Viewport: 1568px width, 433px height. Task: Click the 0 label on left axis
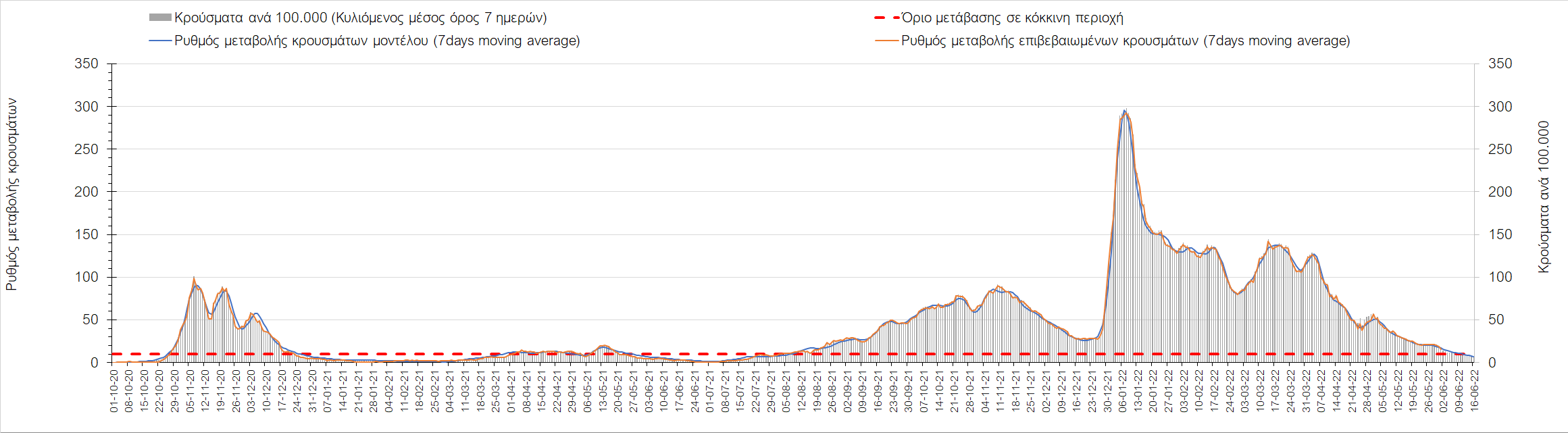94,363
